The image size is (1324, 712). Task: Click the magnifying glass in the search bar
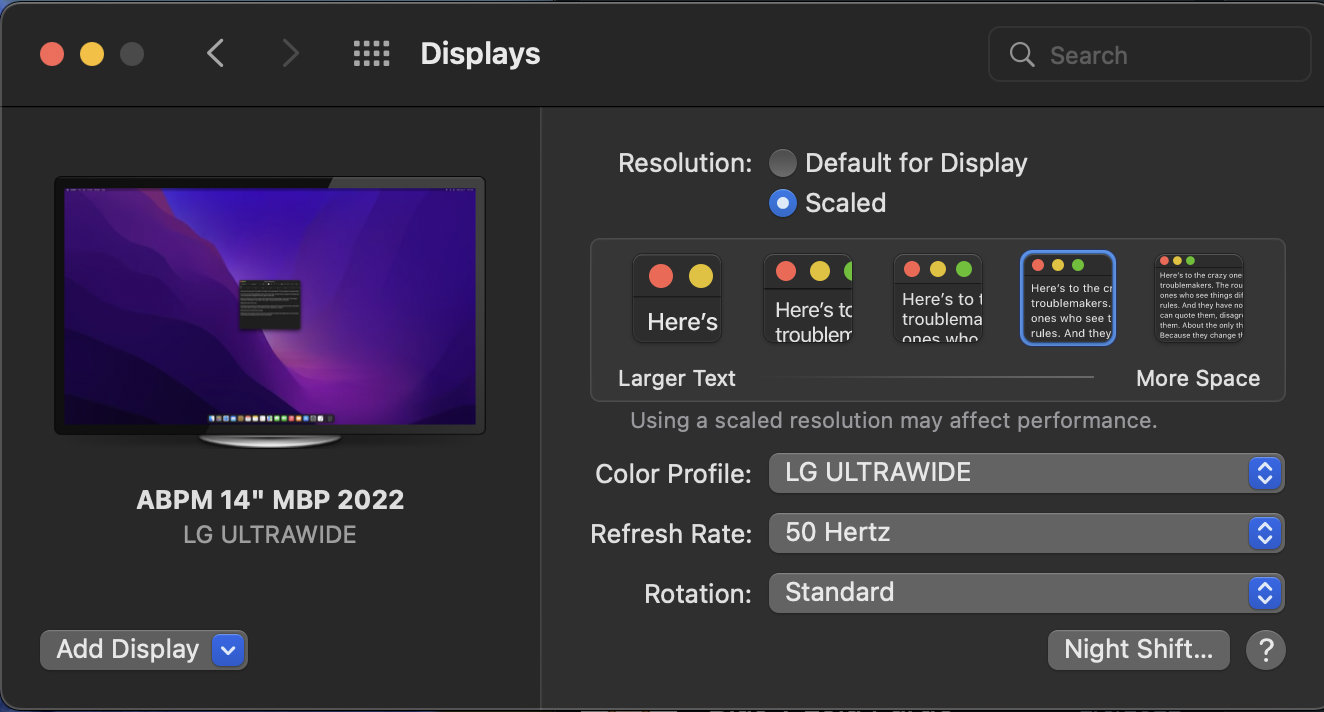click(x=1021, y=55)
